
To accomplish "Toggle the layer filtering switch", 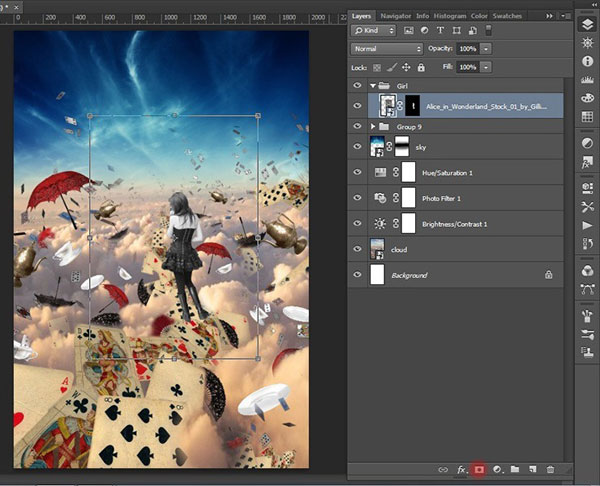I will (x=488, y=31).
